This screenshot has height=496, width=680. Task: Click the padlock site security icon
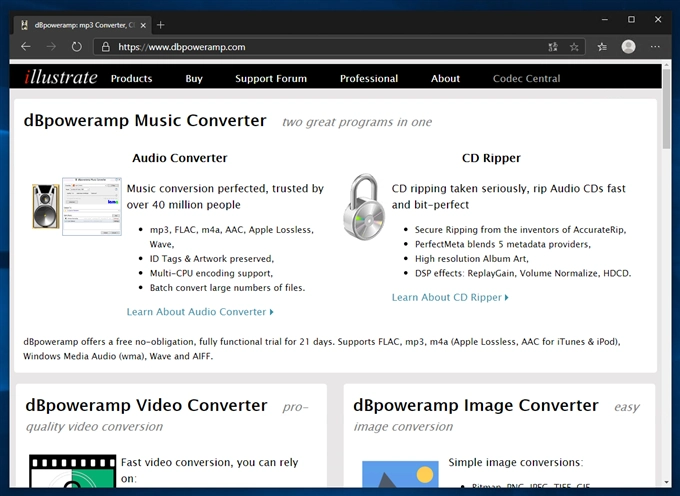coord(105,47)
